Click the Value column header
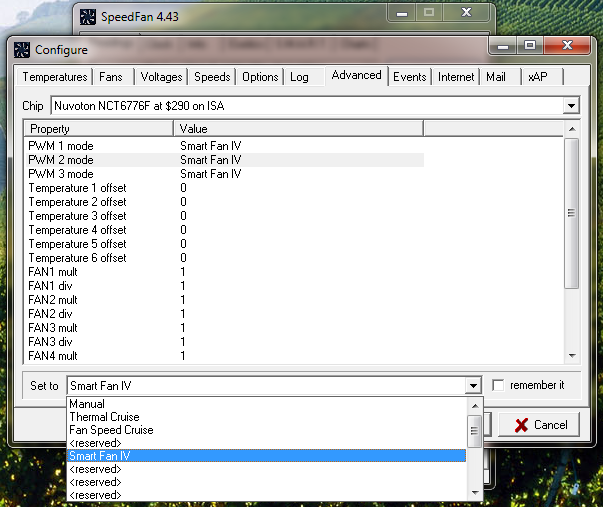The width and height of the screenshot is (603, 507). 298,128
